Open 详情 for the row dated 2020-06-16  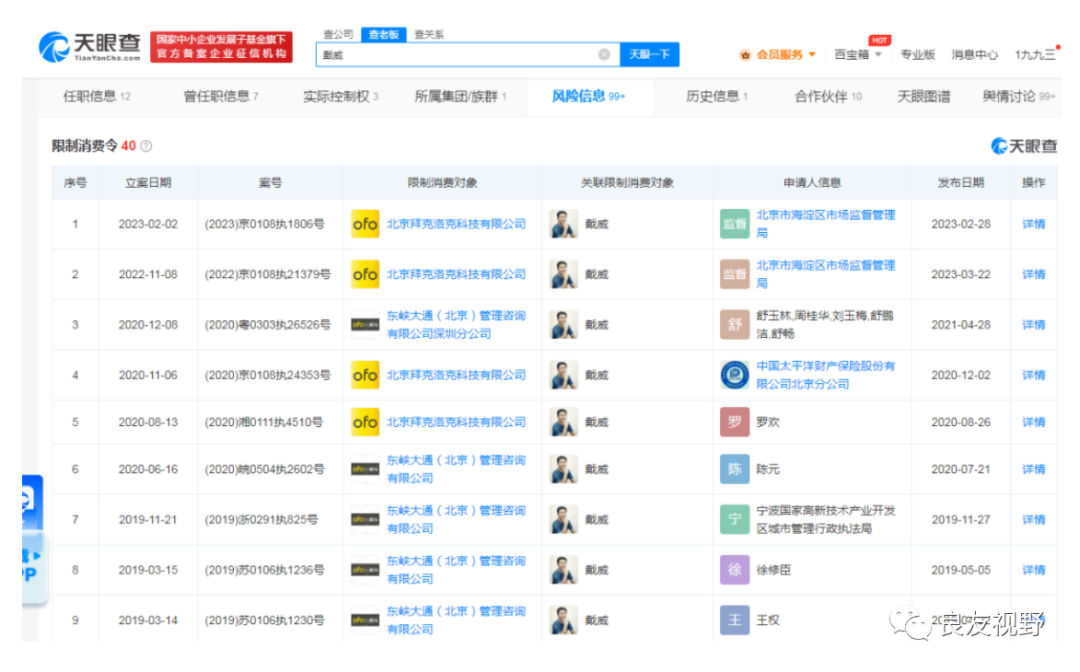[x=1033, y=469]
